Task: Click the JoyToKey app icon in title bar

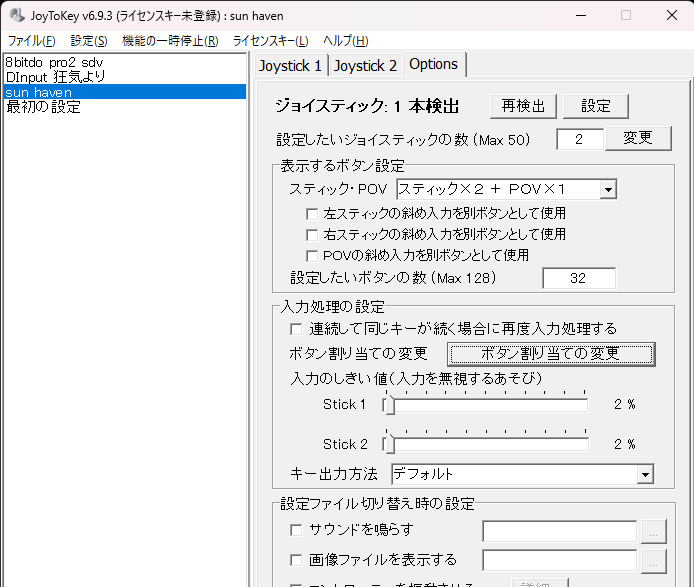Action: (x=17, y=15)
